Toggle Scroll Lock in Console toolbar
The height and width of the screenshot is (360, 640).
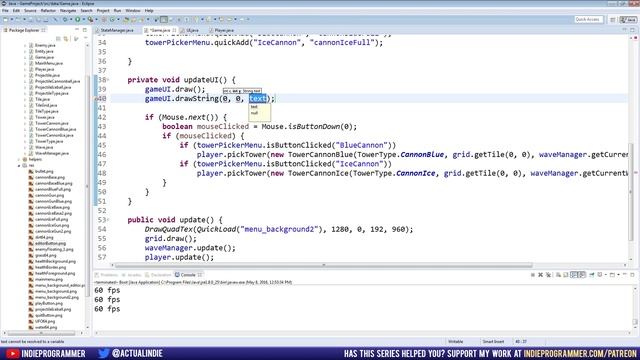coord(566,275)
